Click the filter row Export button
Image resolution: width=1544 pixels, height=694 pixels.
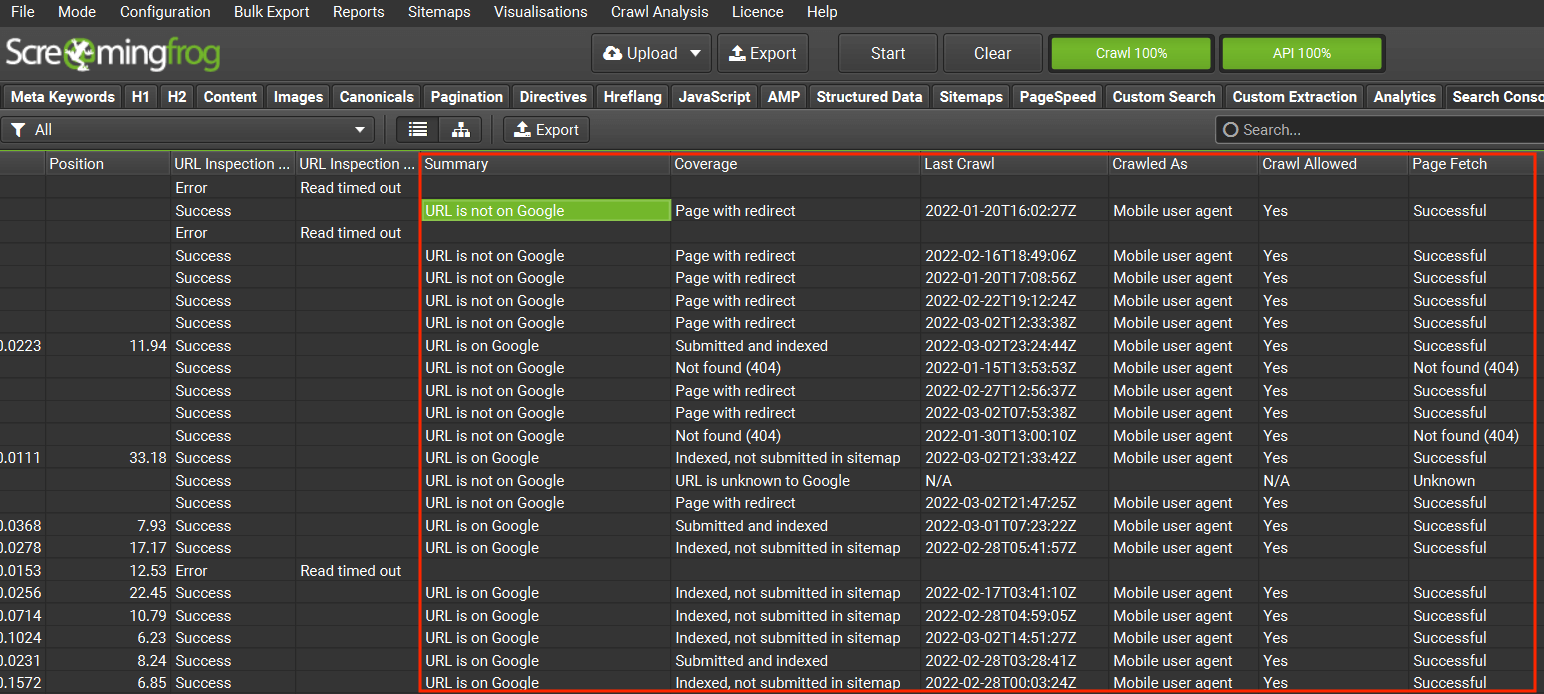(x=546, y=130)
